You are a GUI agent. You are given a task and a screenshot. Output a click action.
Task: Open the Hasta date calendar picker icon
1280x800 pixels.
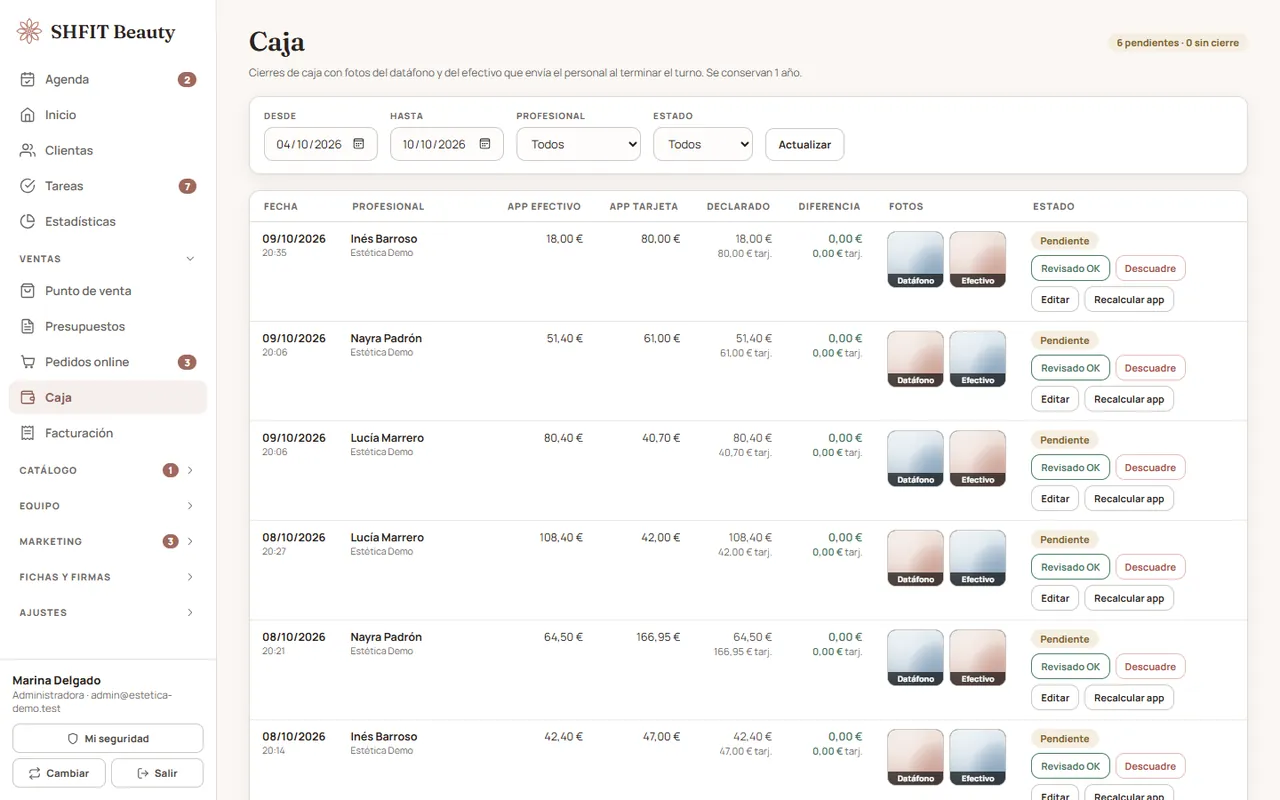pyautogui.click(x=485, y=144)
